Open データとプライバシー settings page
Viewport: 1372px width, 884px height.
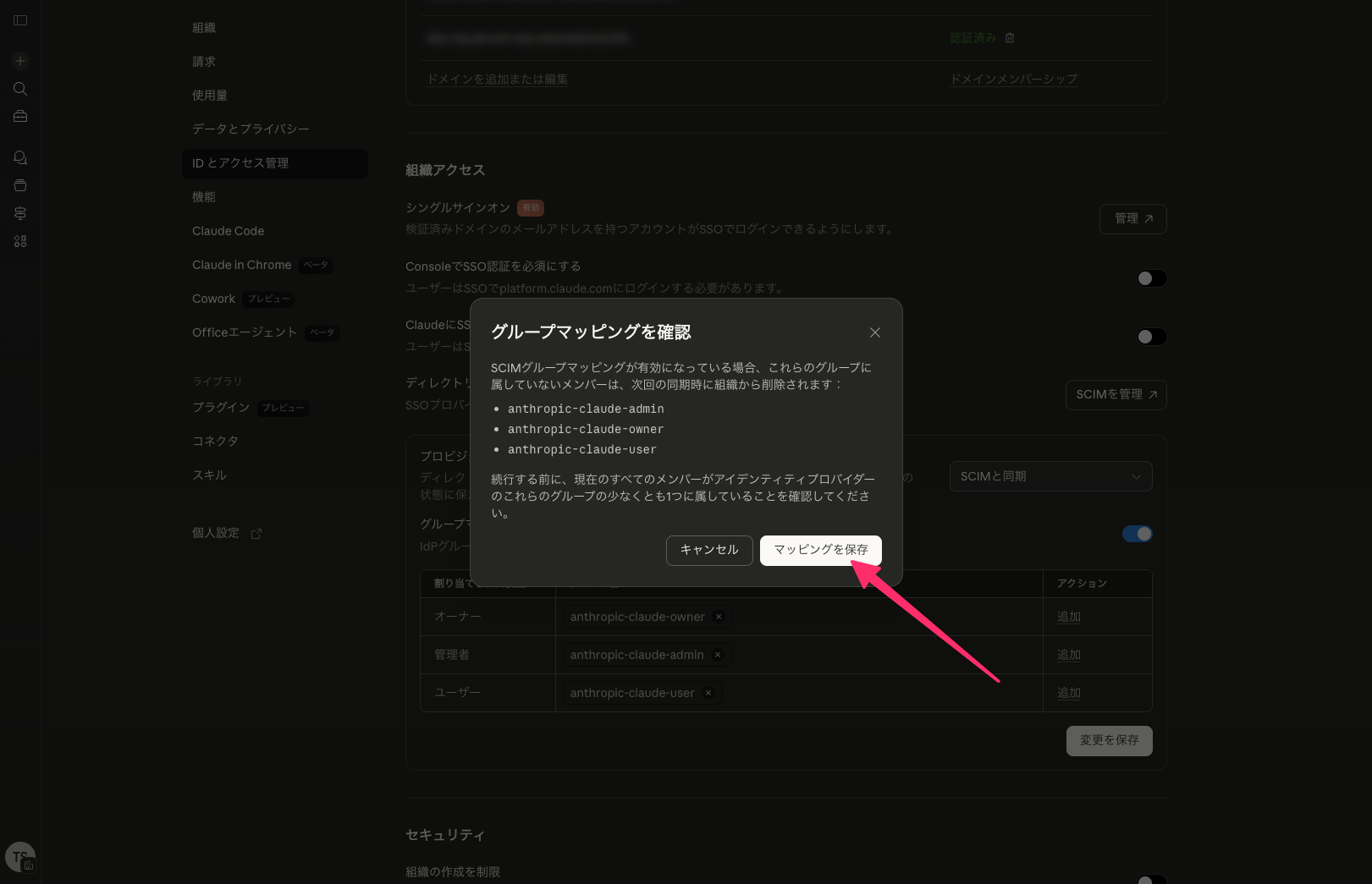point(251,129)
